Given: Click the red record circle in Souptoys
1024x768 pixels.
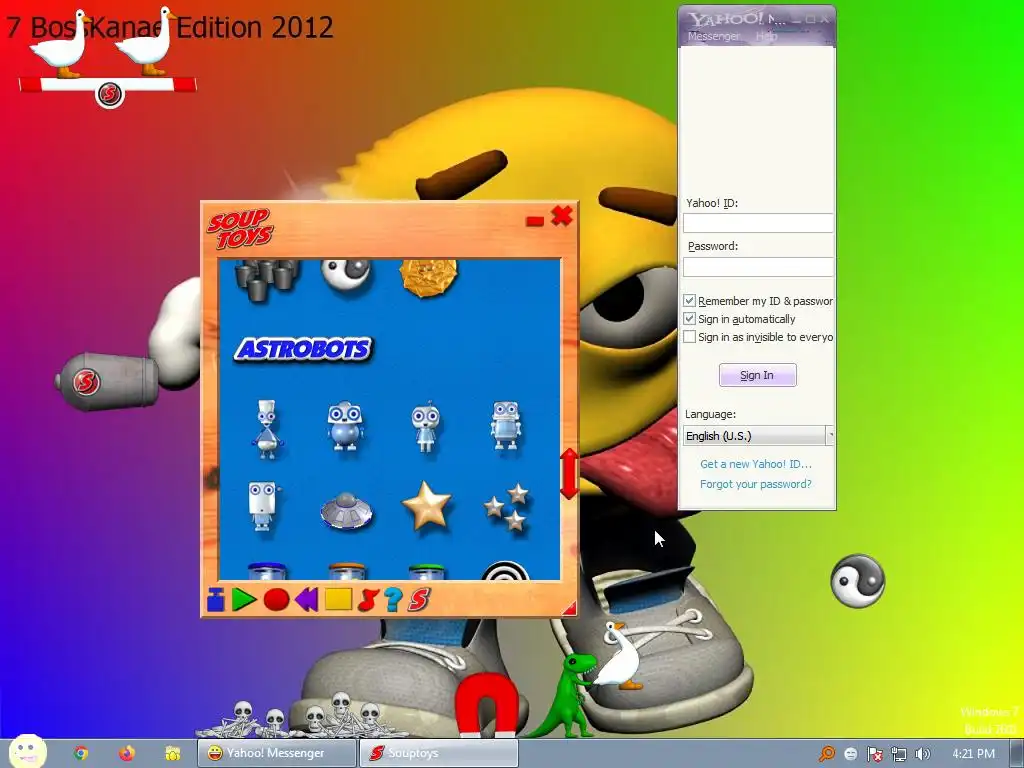Looking at the screenshot, I should tap(276, 600).
